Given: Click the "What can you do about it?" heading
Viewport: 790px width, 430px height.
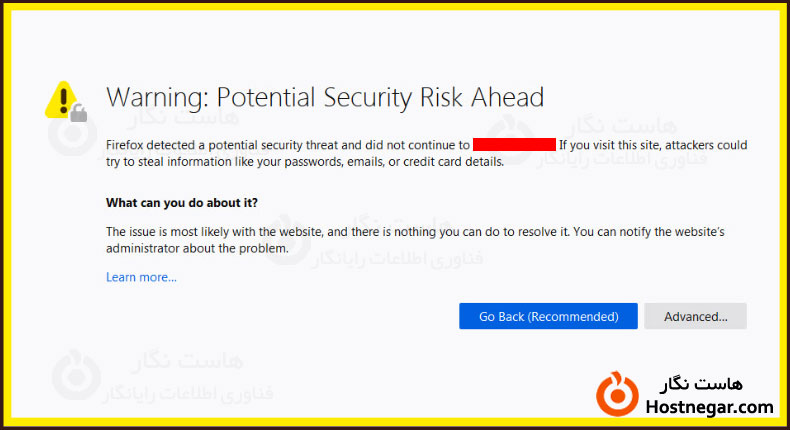Looking at the screenshot, I should tap(182, 203).
